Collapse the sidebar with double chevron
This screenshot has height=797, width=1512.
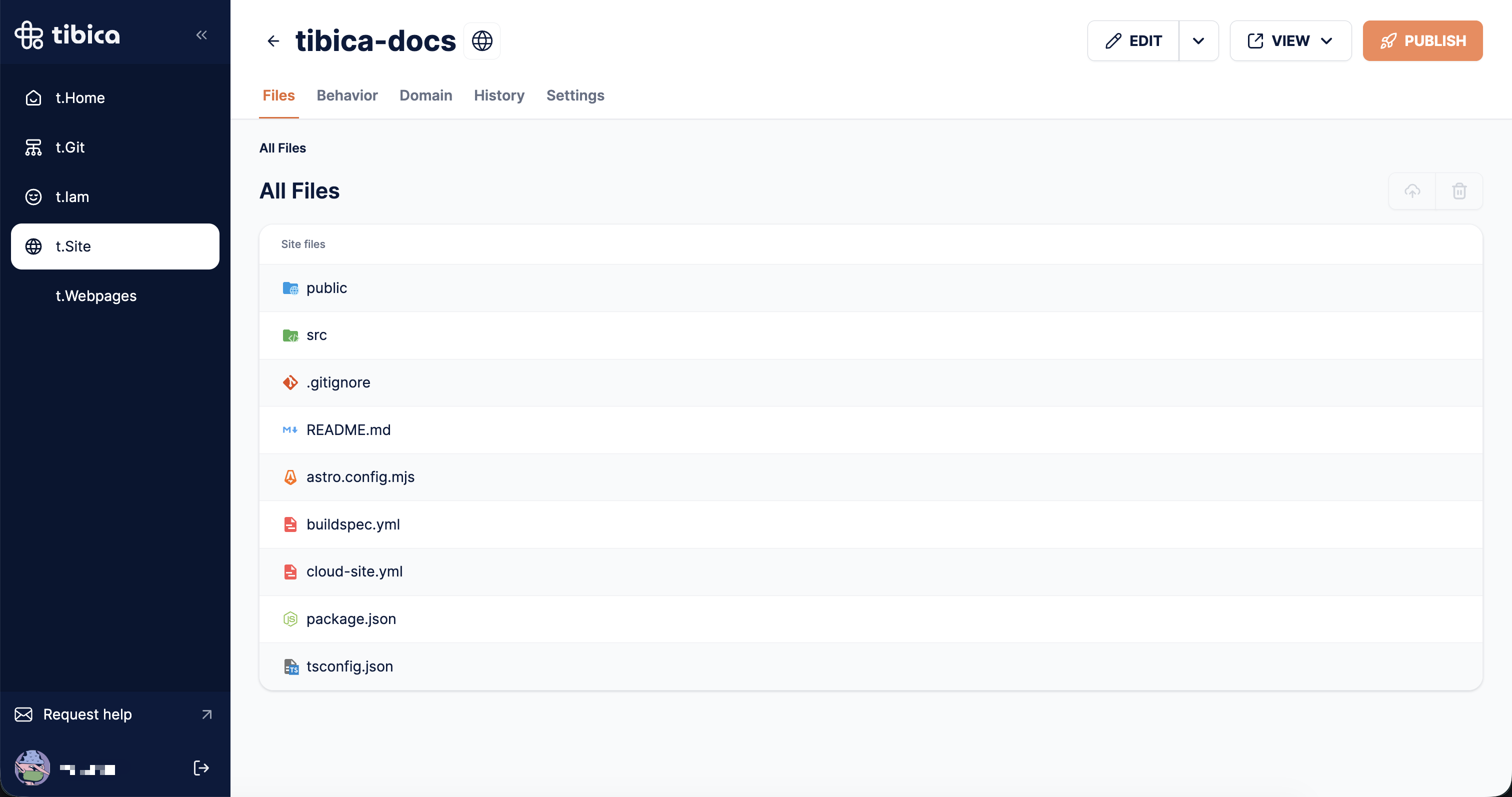(201, 35)
